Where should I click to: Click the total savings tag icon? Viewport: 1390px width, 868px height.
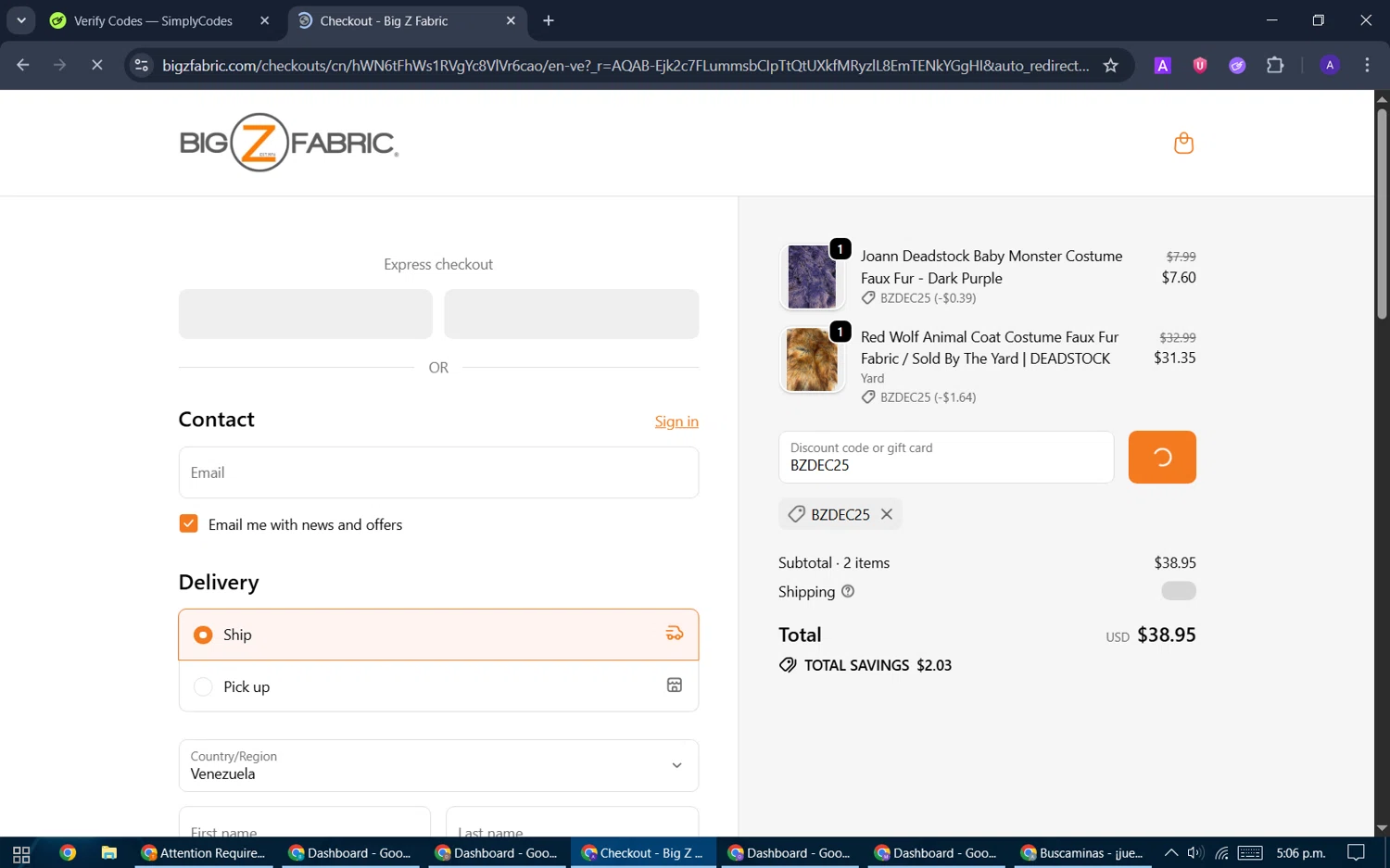pyautogui.click(x=788, y=665)
